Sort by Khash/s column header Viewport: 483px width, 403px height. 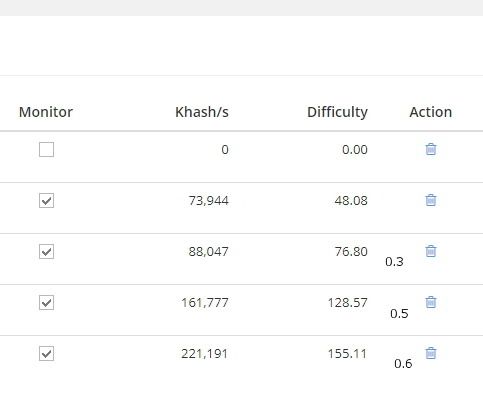click(202, 112)
